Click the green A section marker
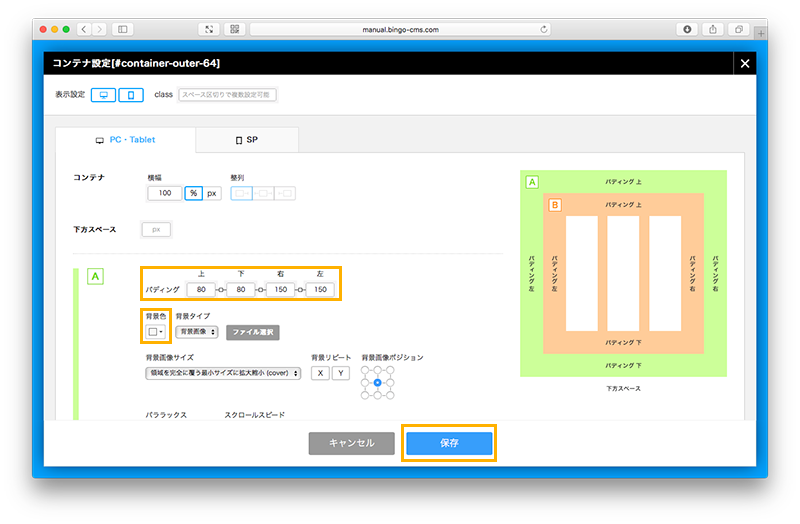The image size is (800, 524). tap(95, 277)
